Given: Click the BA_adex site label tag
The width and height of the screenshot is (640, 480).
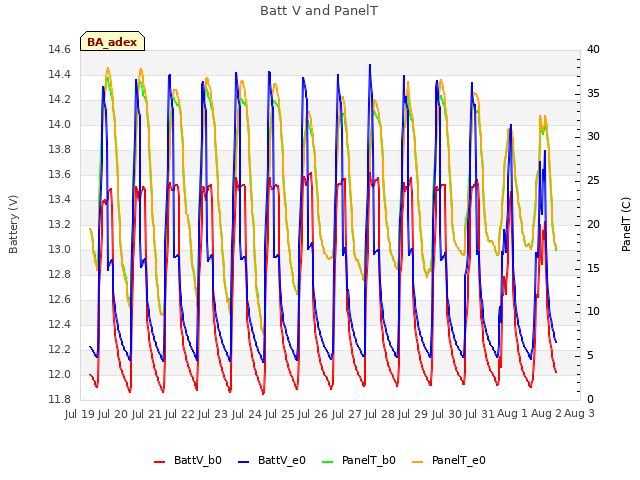Looking at the screenshot, I should point(112,41).
